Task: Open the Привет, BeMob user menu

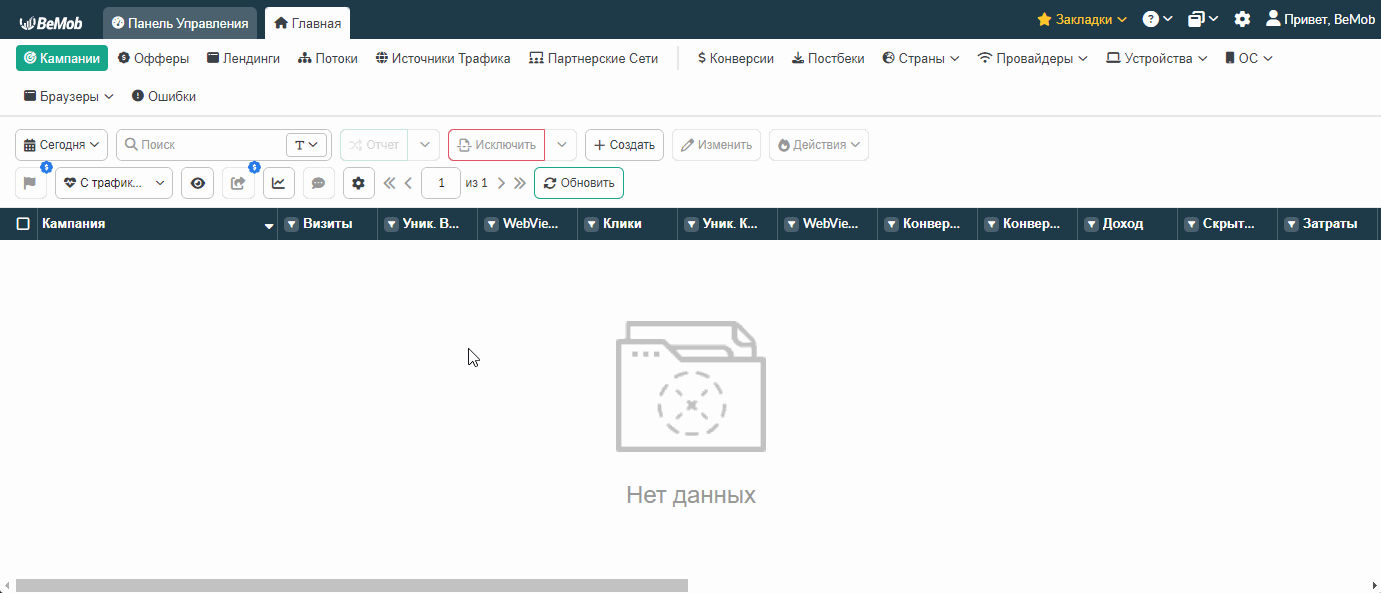Action: [1320, 19]
